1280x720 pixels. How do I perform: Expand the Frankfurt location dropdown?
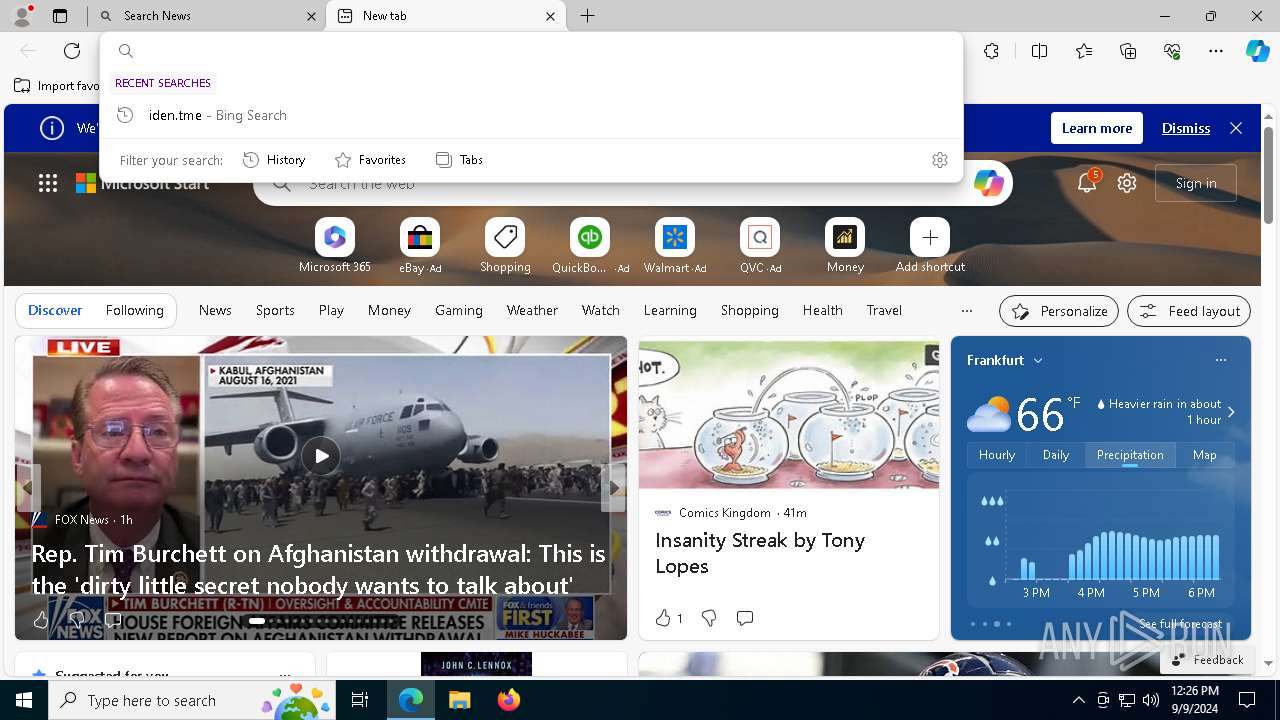(1038, 361)
